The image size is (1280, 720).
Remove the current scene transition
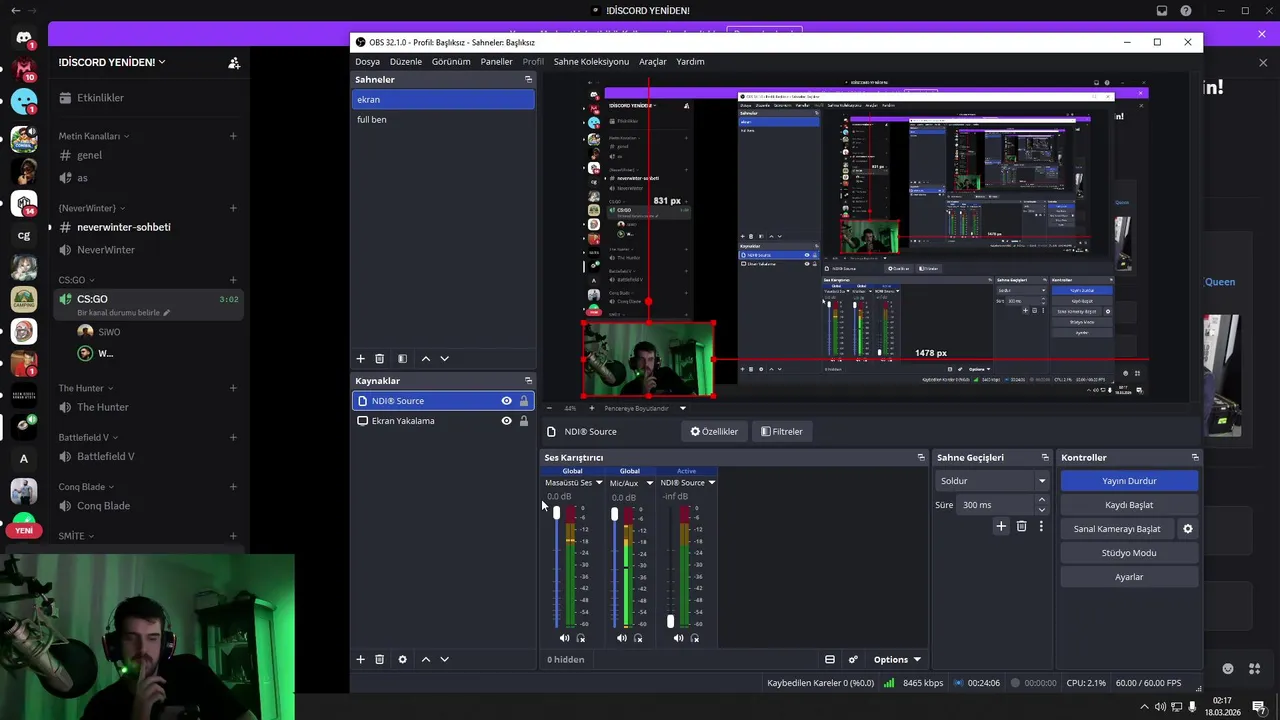[x=1021, y=526]
